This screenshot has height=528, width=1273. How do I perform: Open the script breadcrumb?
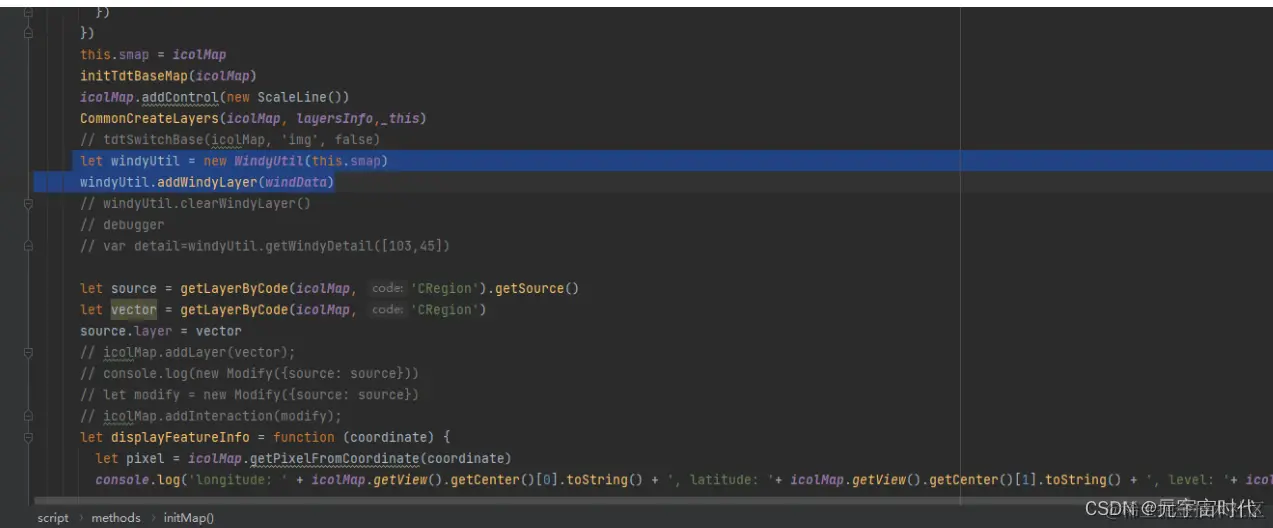[53, 518]
